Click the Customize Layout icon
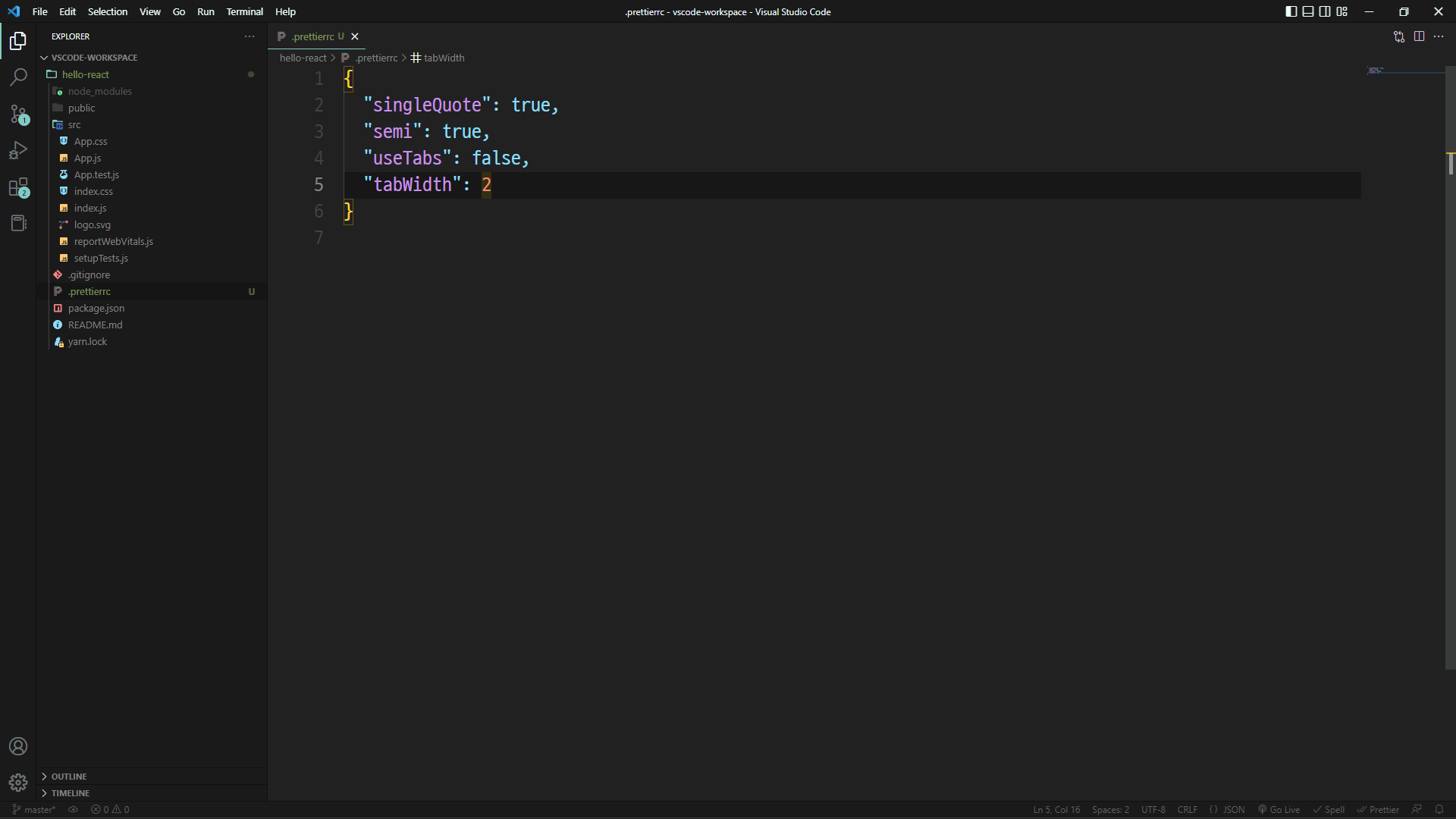Screen dimensions: 1456x819 pyautogui.click(x=1342, y=11)
